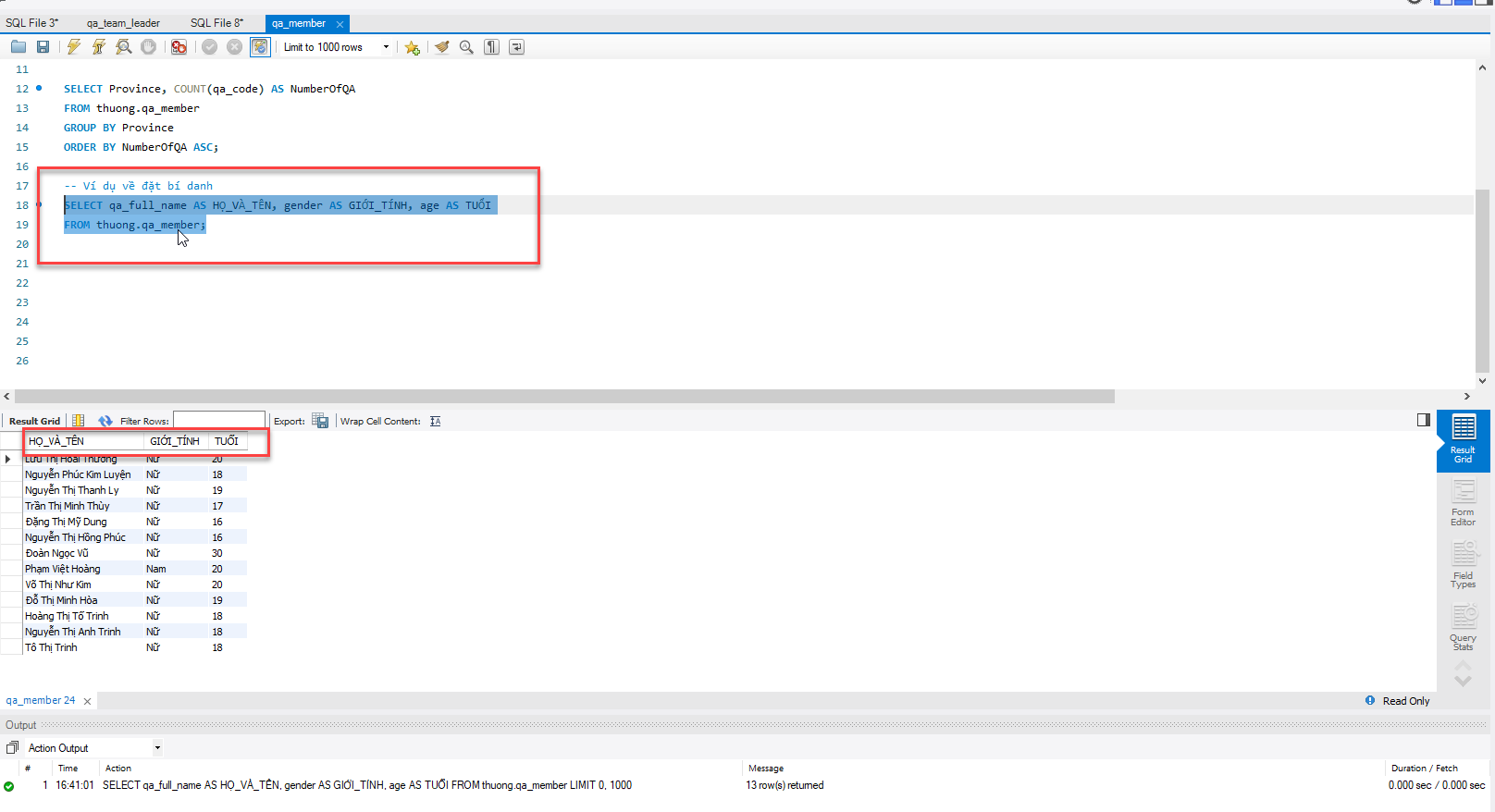Execute statement under cursor icon

click(99, 47)
